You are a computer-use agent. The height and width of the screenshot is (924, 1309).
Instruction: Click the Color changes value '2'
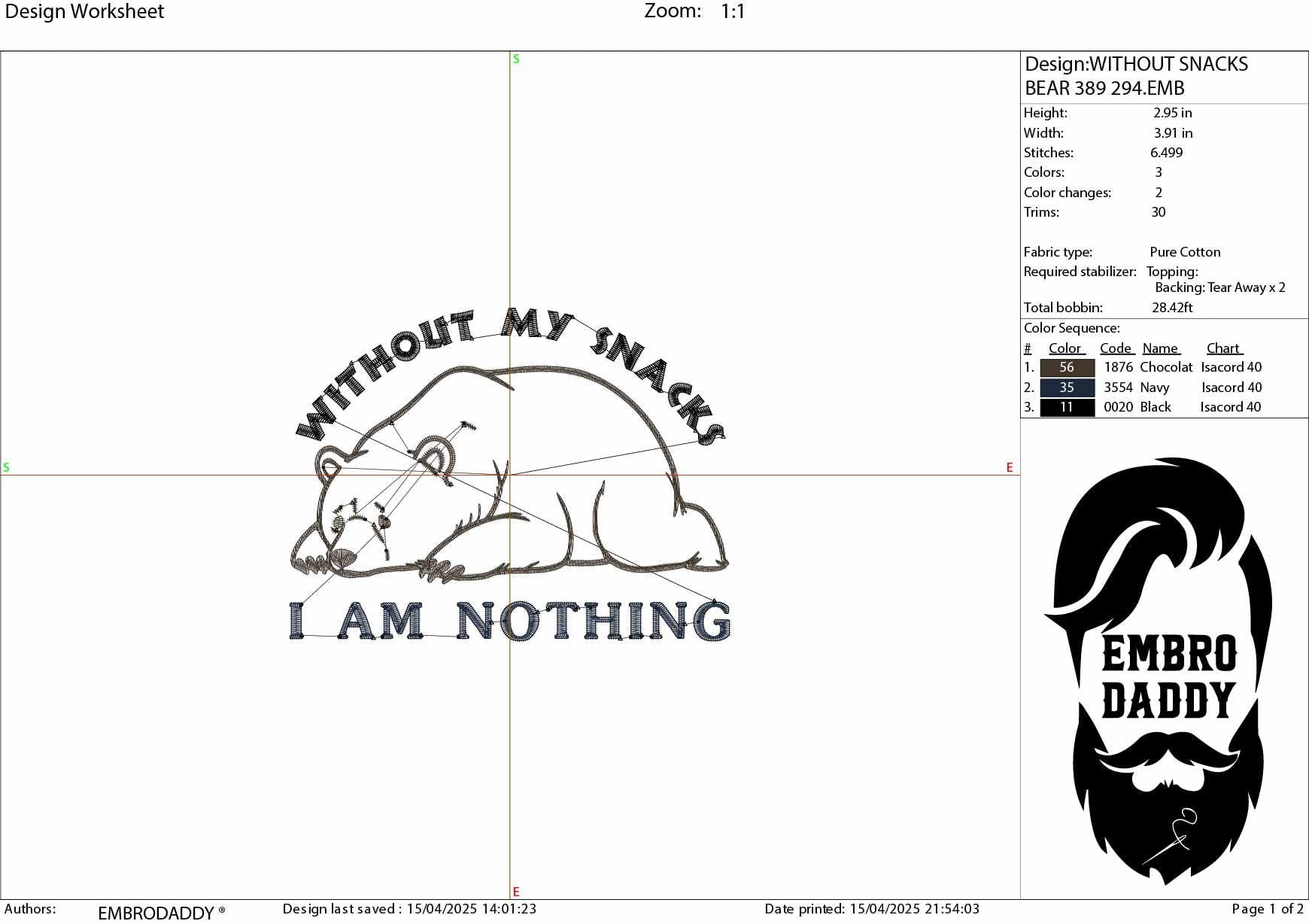tap(1159, 193)
